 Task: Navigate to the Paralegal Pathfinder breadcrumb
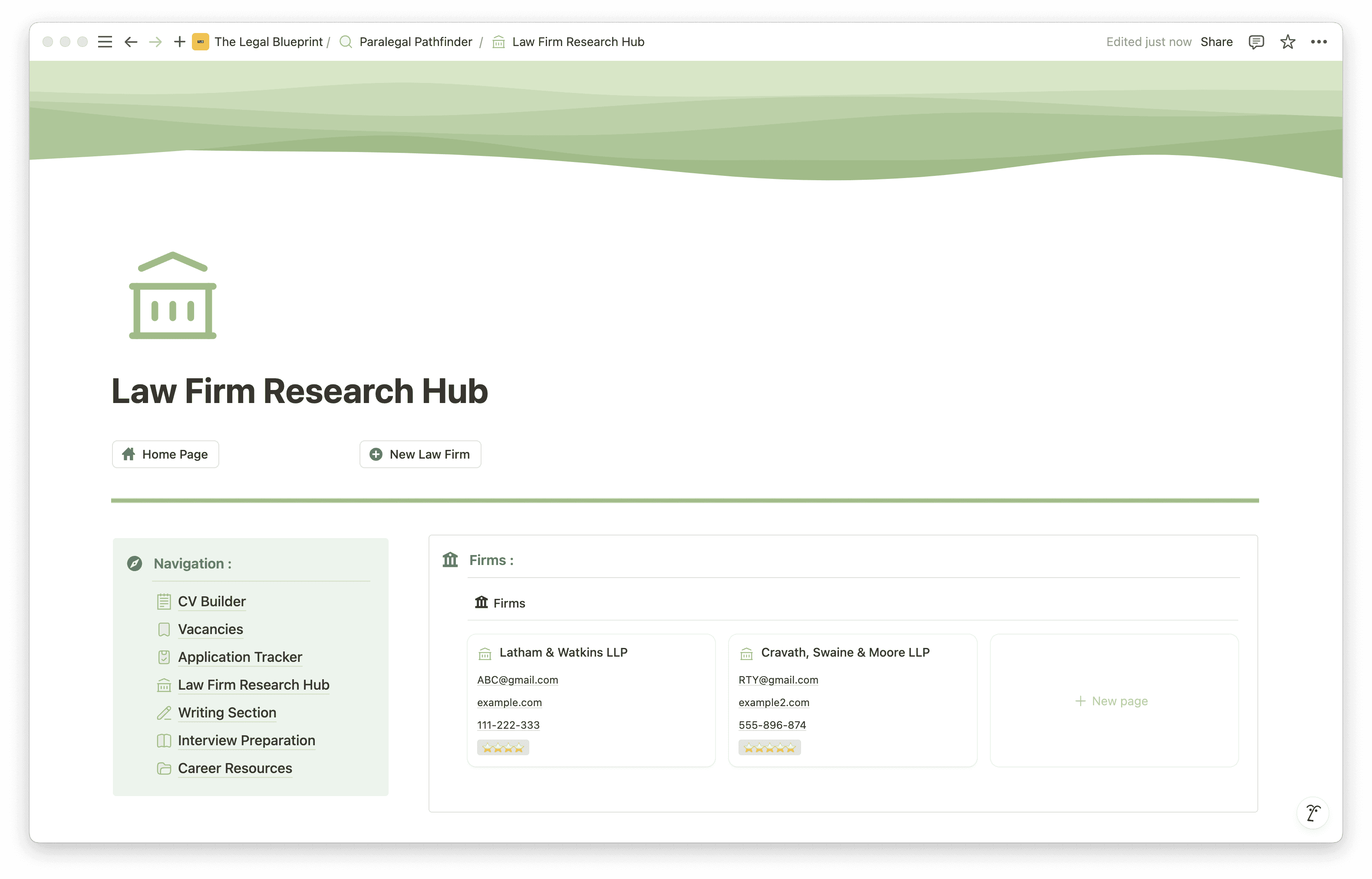(x=416, y=42)
